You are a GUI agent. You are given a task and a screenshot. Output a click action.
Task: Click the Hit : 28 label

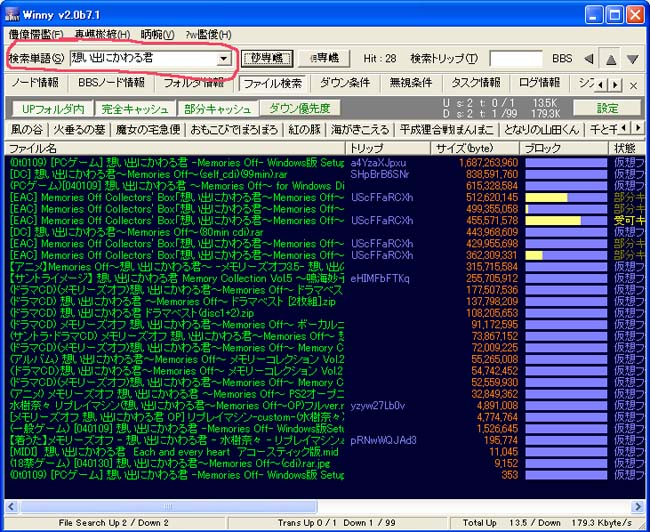[379, 59]
